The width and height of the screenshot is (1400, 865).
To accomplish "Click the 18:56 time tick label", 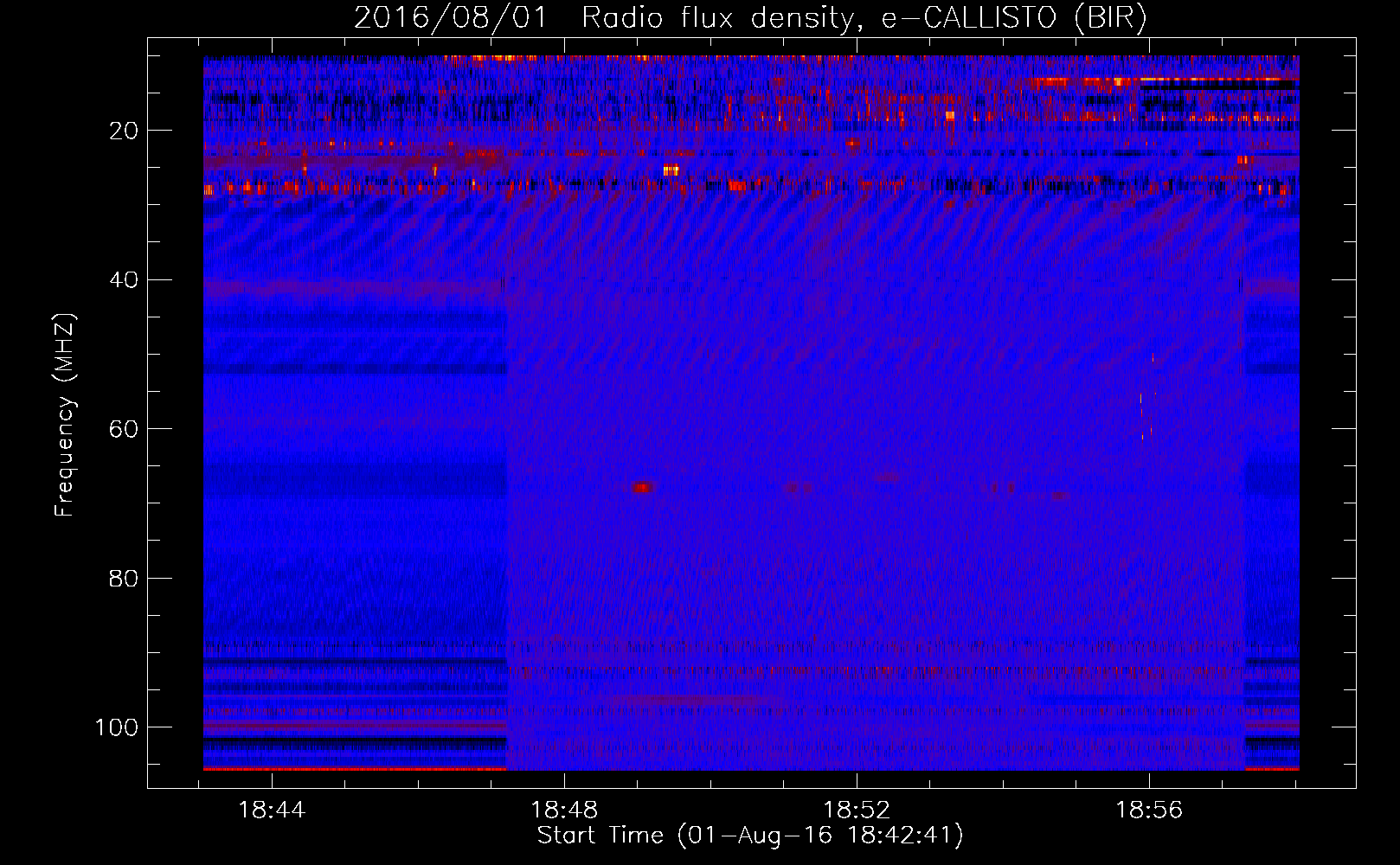I will pos(1149,810).
